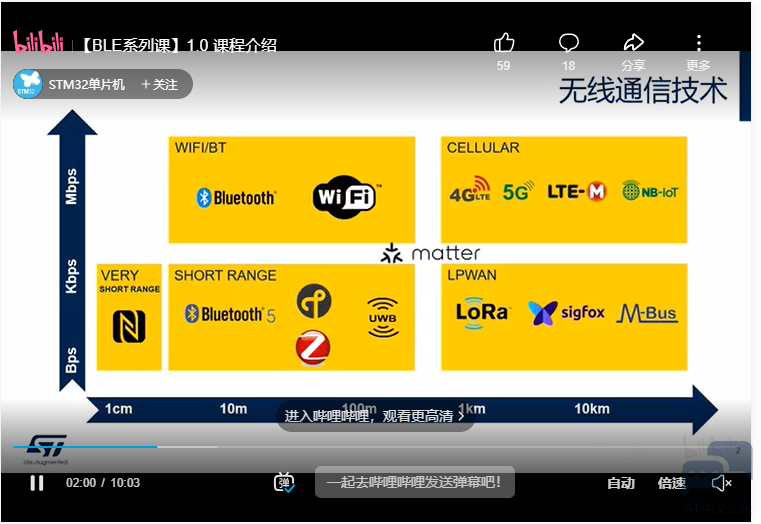Click the LTE-M logo
761x524 pixels.
[577, 191]
